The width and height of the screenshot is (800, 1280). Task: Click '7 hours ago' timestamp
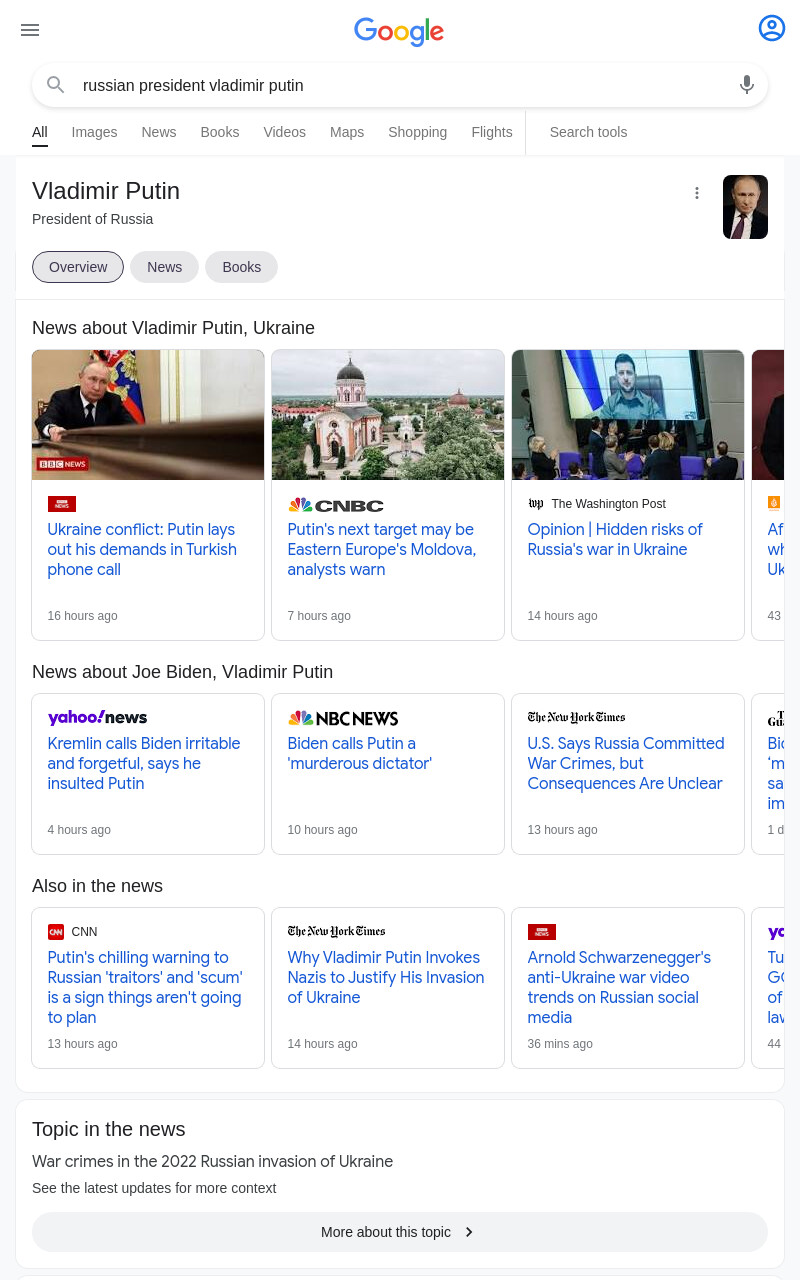(319, 616)
